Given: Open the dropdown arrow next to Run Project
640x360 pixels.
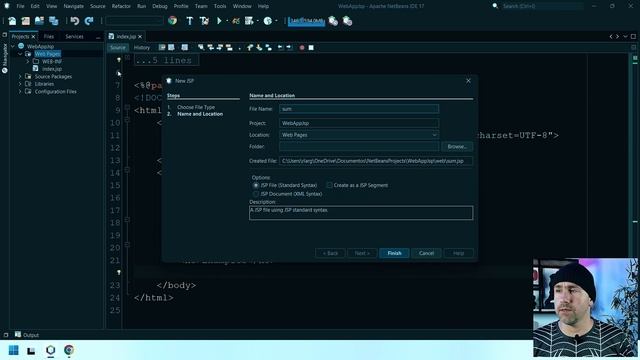Looking at the screenshot, I should (x=227, y=21).
